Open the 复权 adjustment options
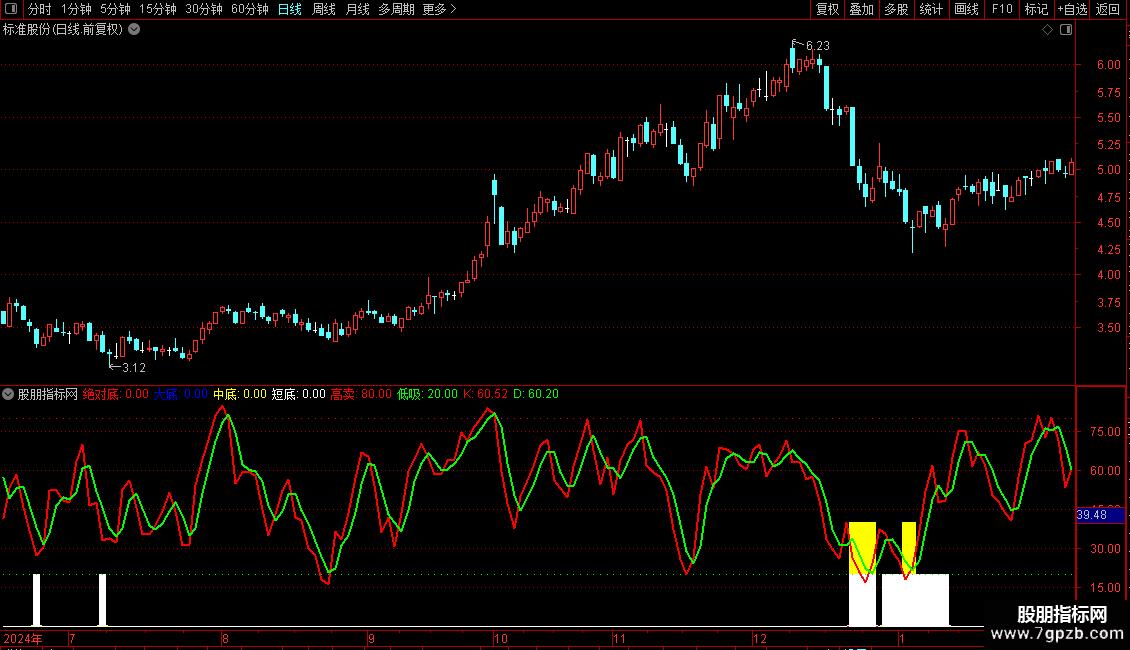This screenshot has height=650, width=1130. (x=827, y=9)
